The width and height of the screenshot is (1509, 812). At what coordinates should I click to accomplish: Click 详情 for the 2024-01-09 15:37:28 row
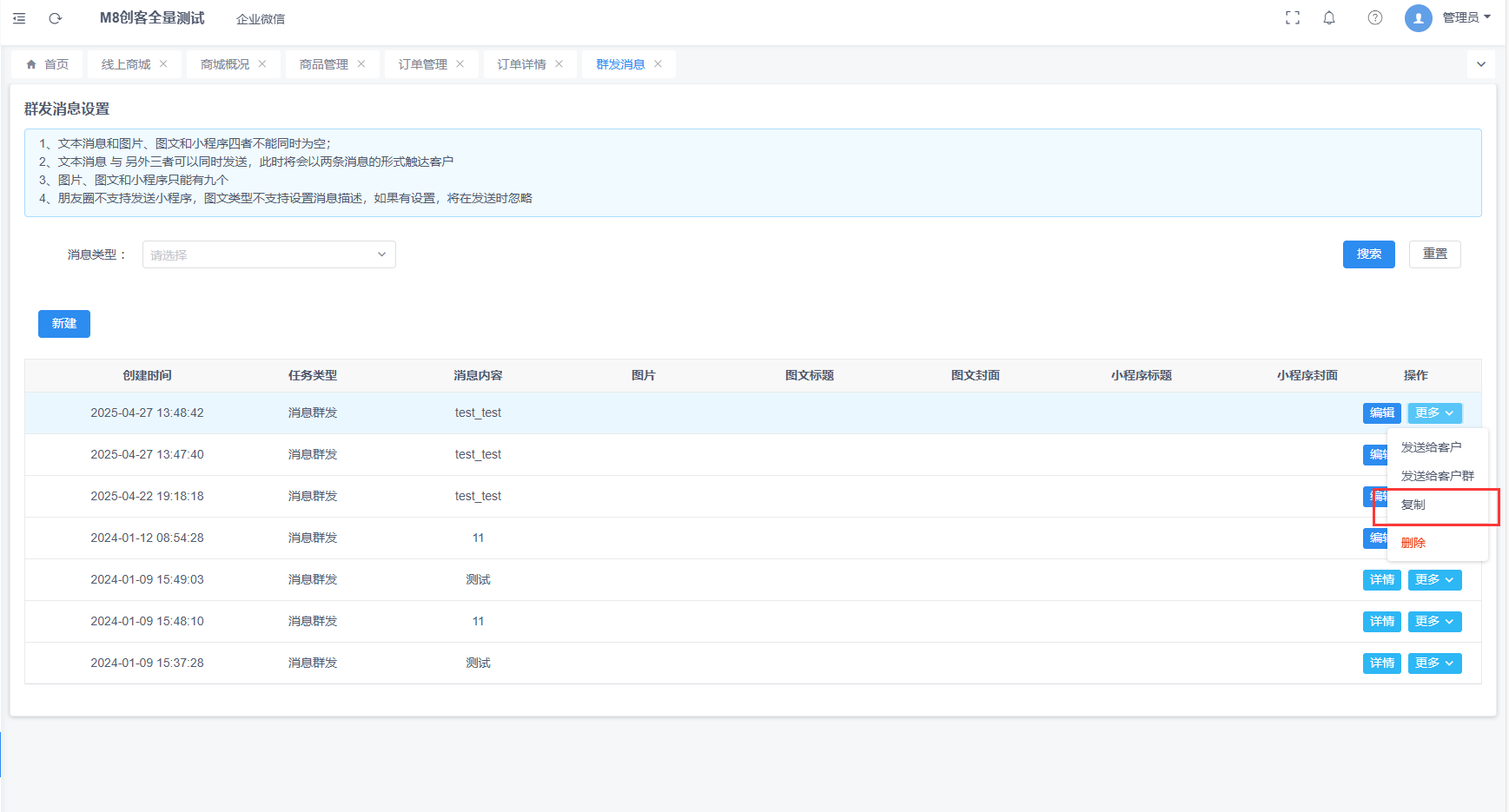pos(1381,663)
